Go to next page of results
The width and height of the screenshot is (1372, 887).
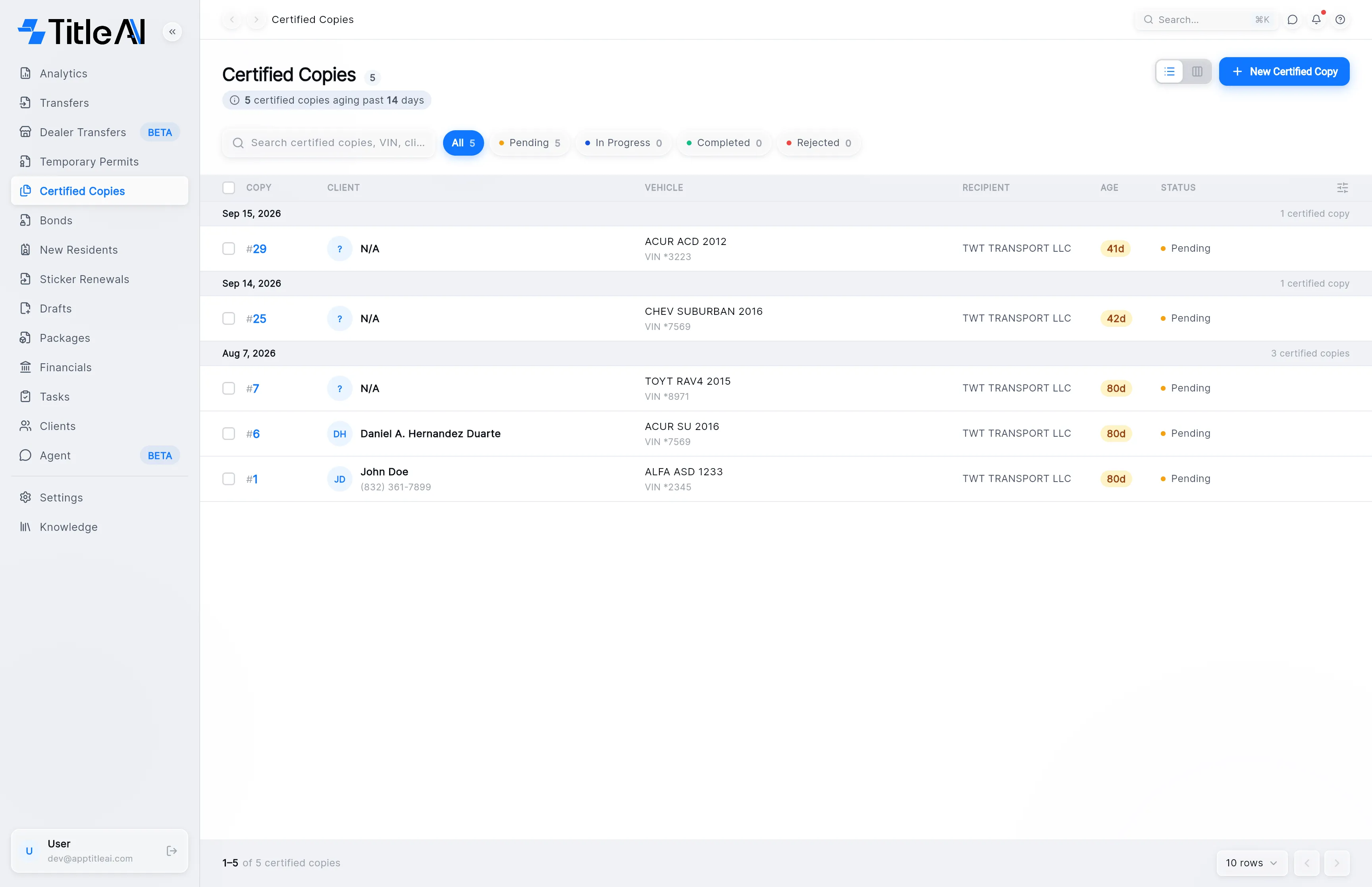point(1337,863)
